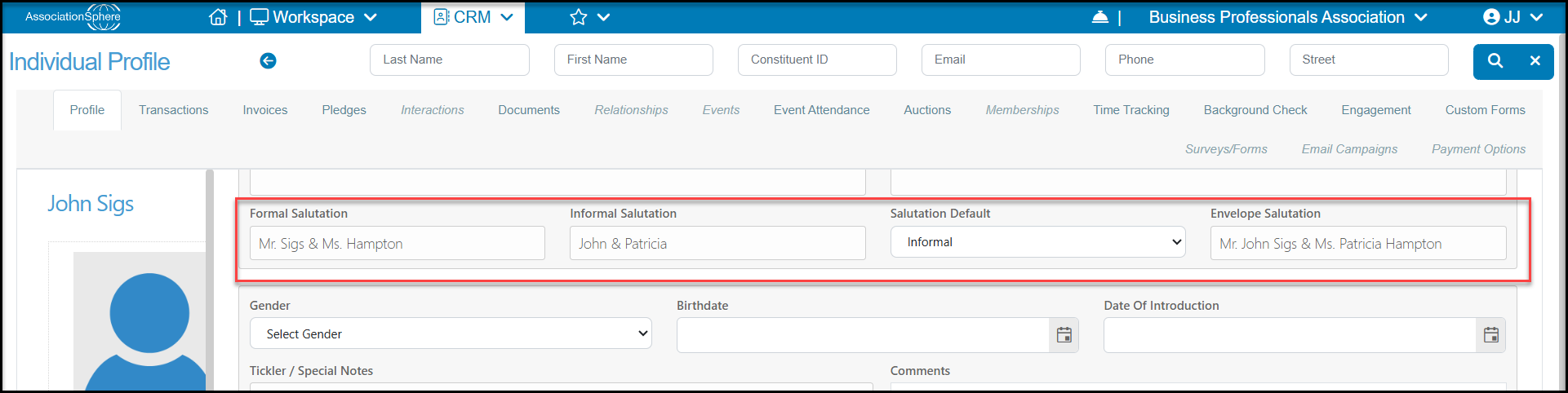Clear search with the X icon

coord(1535,61)
